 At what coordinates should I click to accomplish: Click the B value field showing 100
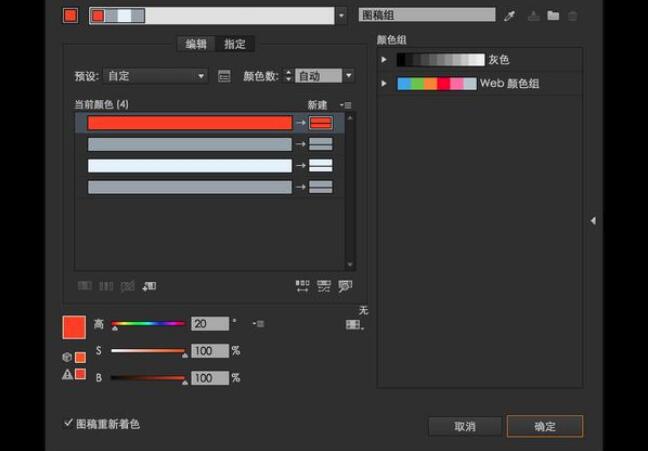[x=210, y=378]
